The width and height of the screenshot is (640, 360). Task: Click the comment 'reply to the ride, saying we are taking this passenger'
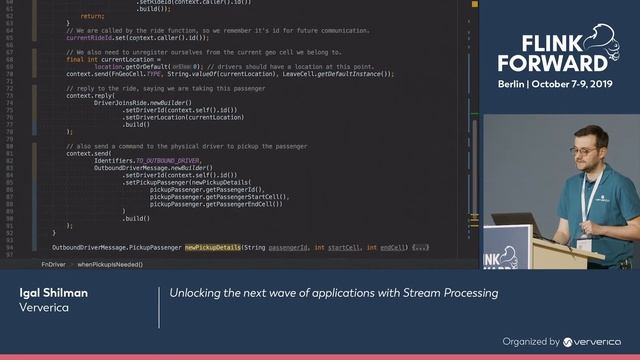166,89
